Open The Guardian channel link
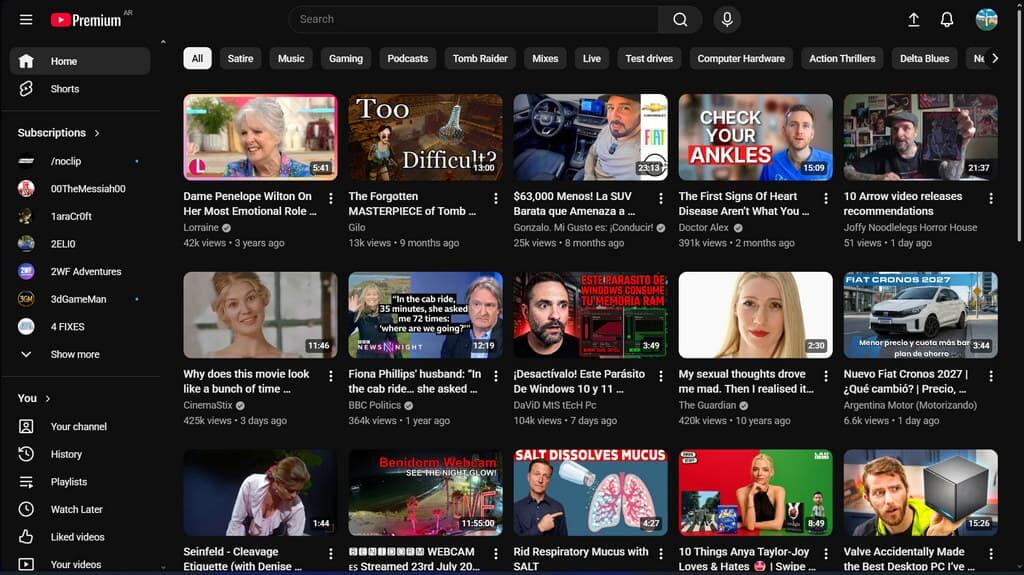This screenshot has height=575, width=1024. pyautogui.click(x=707, y=405)
